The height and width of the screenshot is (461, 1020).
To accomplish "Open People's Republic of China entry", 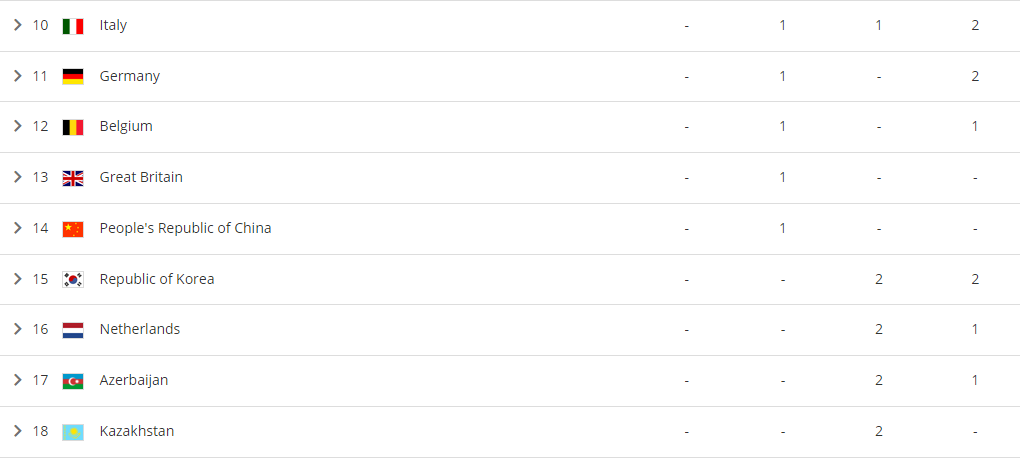I will point(185,228).
